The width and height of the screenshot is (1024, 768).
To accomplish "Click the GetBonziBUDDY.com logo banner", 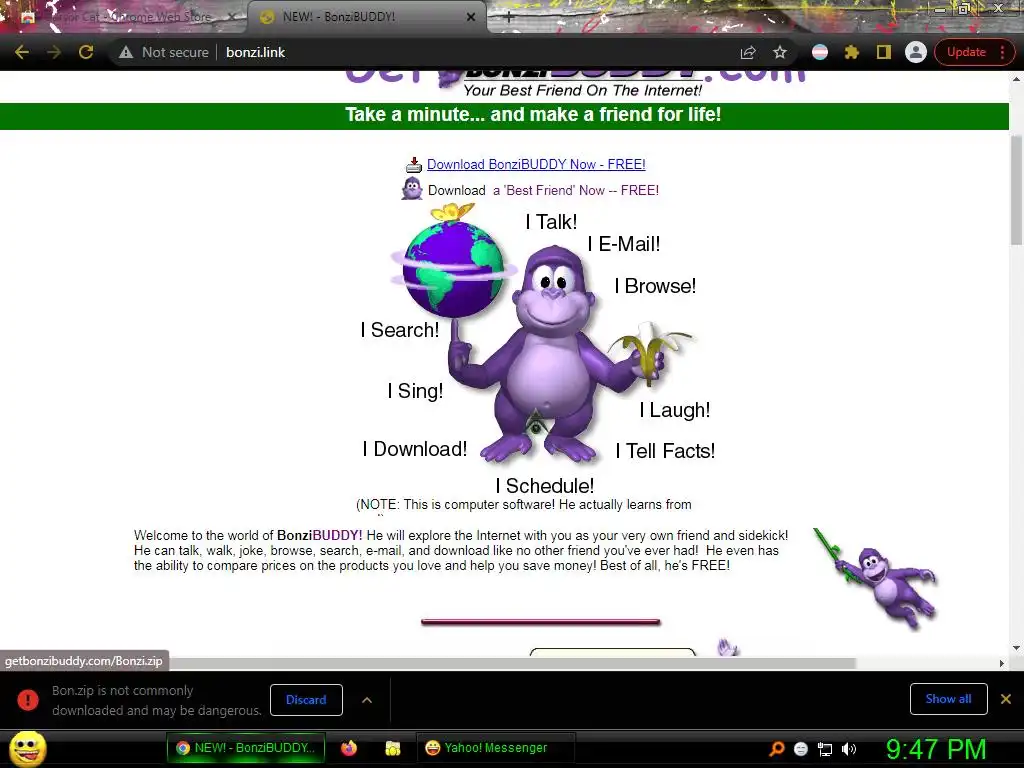I will (575, 83).
